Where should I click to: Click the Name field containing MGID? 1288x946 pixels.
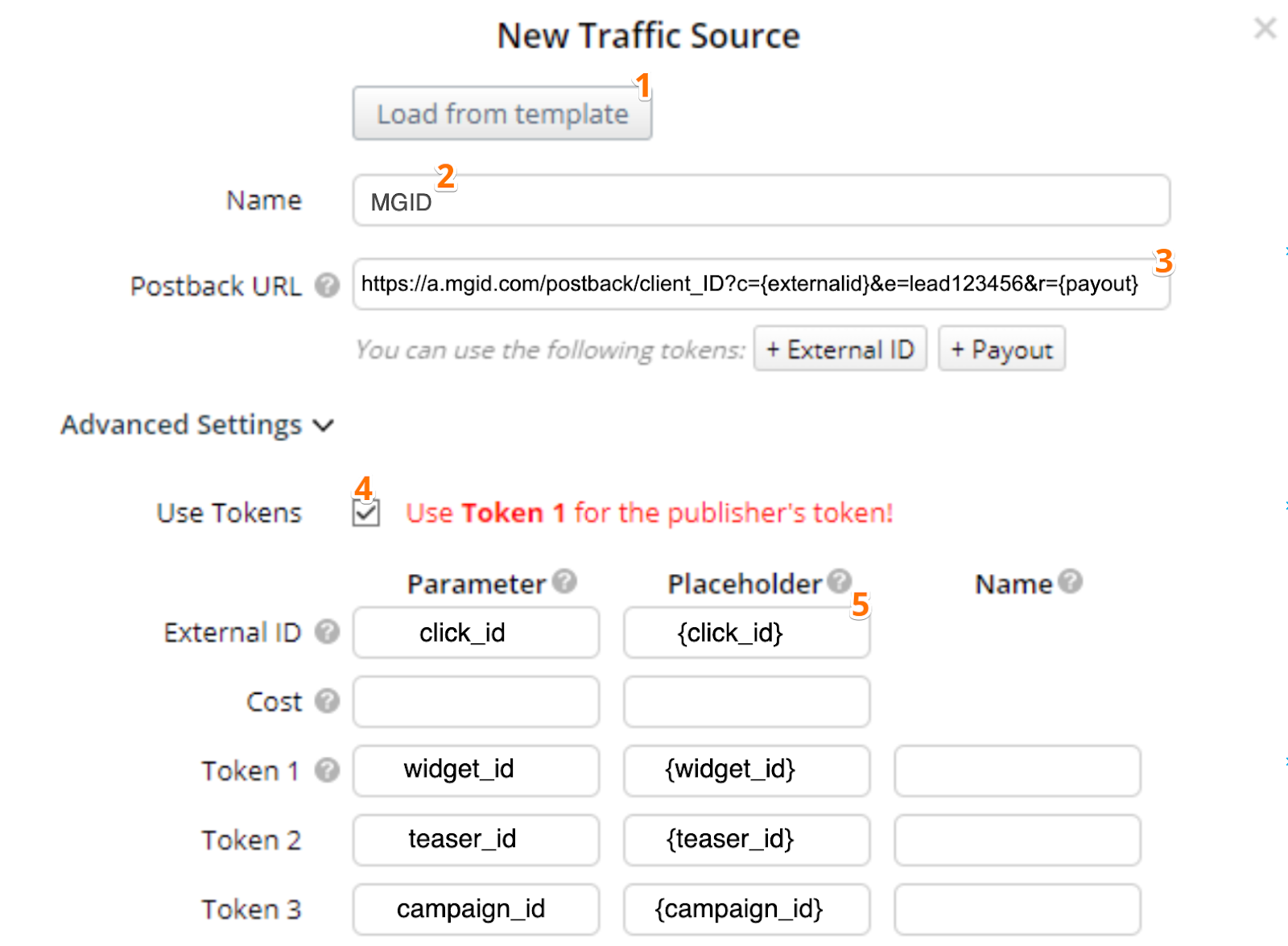coord(761,201)
